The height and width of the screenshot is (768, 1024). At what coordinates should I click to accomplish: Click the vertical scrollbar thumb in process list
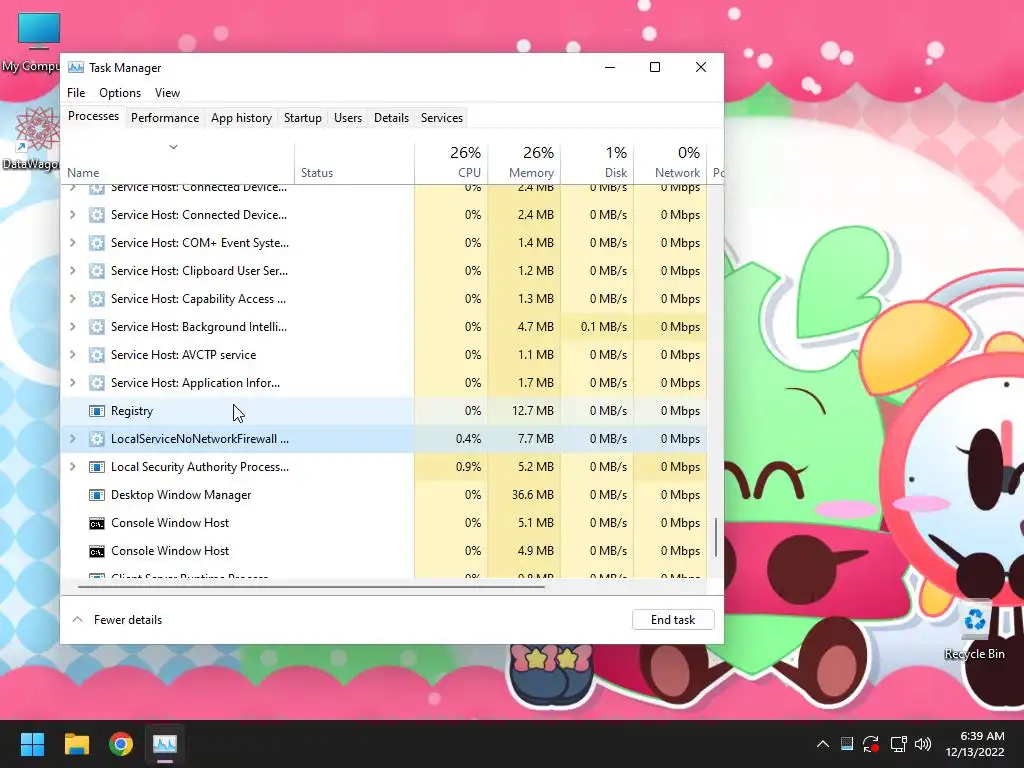click(716, 538)
